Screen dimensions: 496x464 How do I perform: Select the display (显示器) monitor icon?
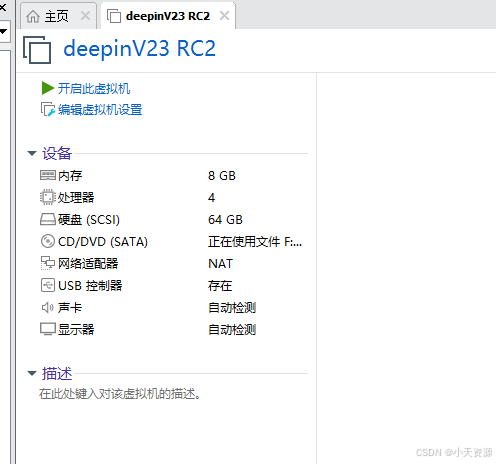(48, 329)
